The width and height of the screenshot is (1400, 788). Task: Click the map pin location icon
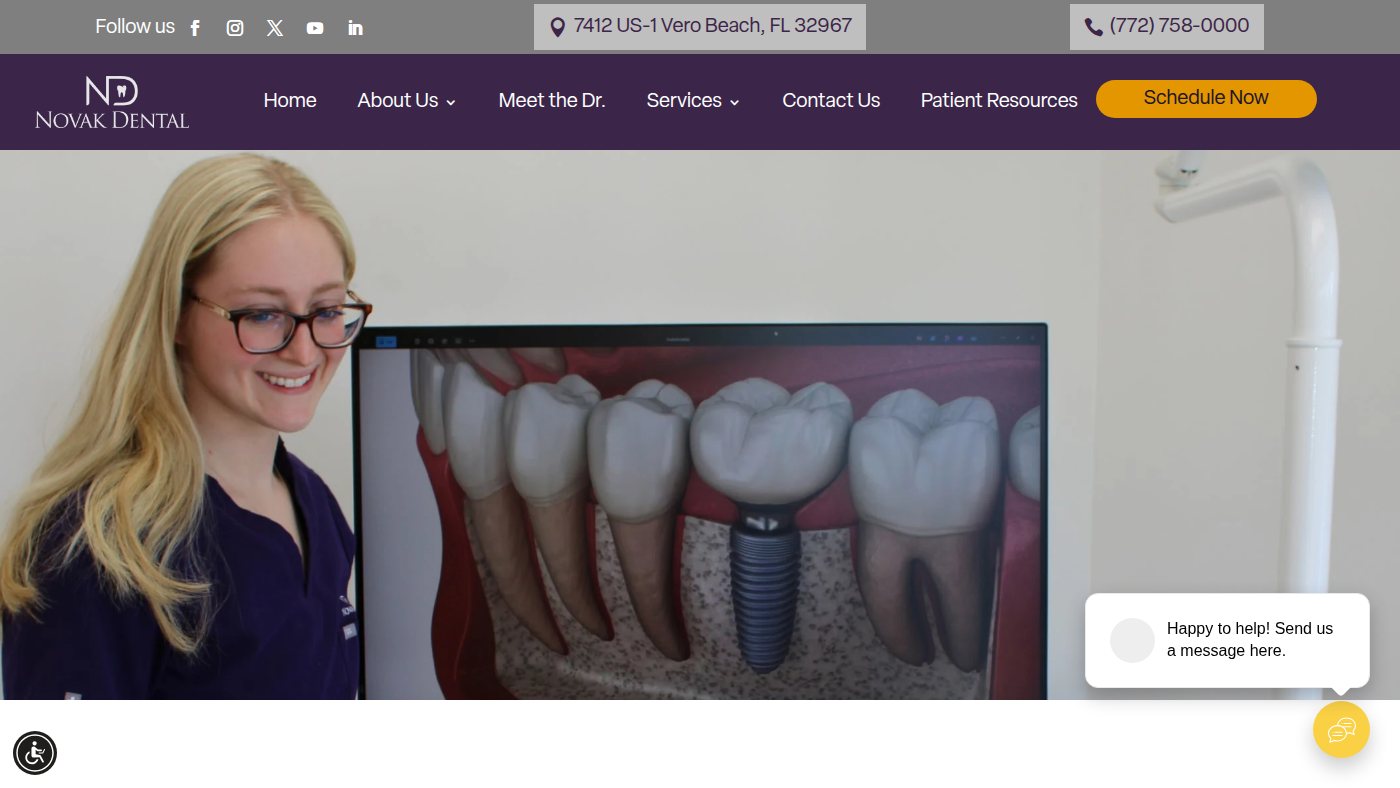(558, 27)
